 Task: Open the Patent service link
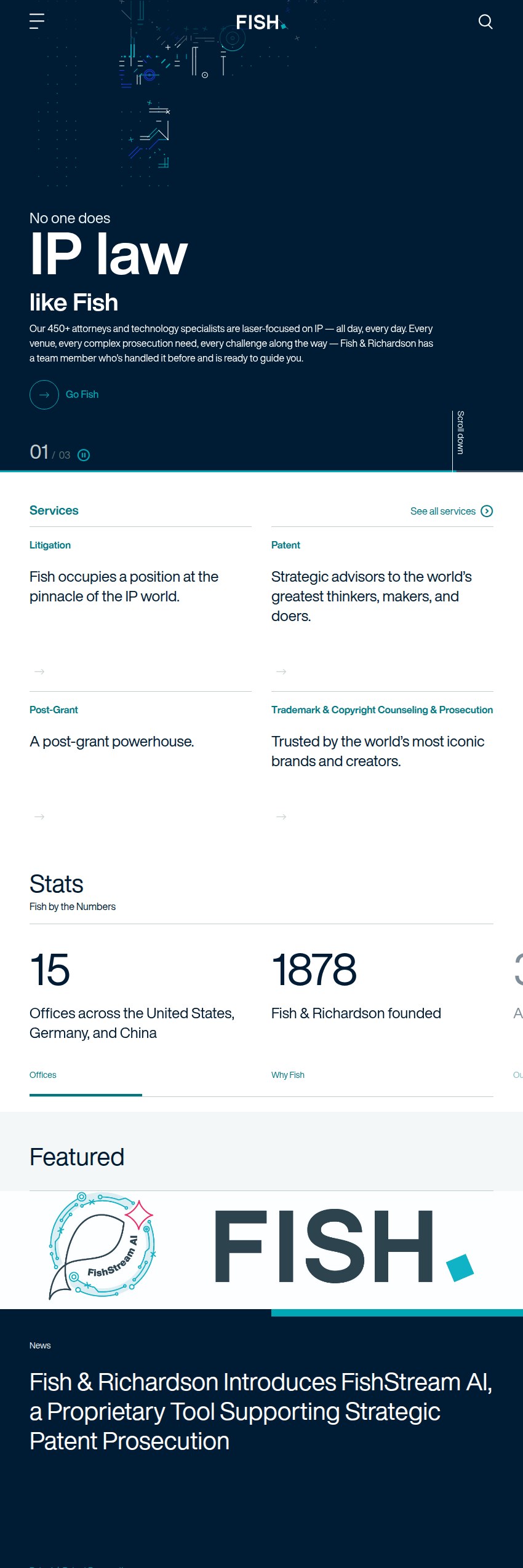click(x=285, y=545)
